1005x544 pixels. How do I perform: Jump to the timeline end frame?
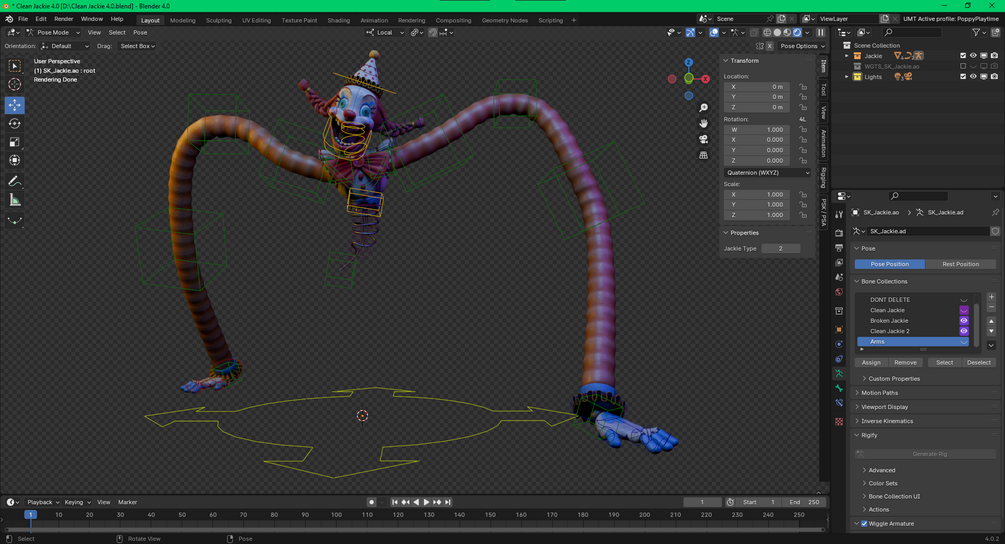click(x=448, y=502)
